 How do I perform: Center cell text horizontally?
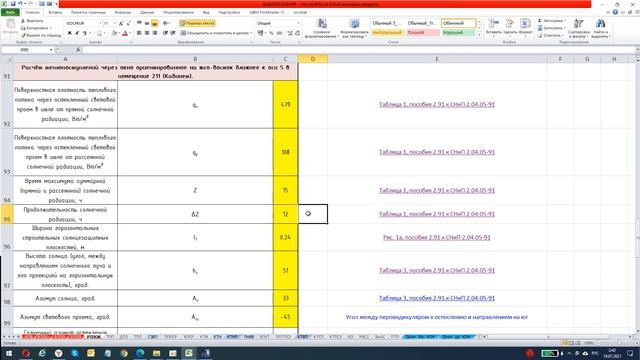coord(147,33)
